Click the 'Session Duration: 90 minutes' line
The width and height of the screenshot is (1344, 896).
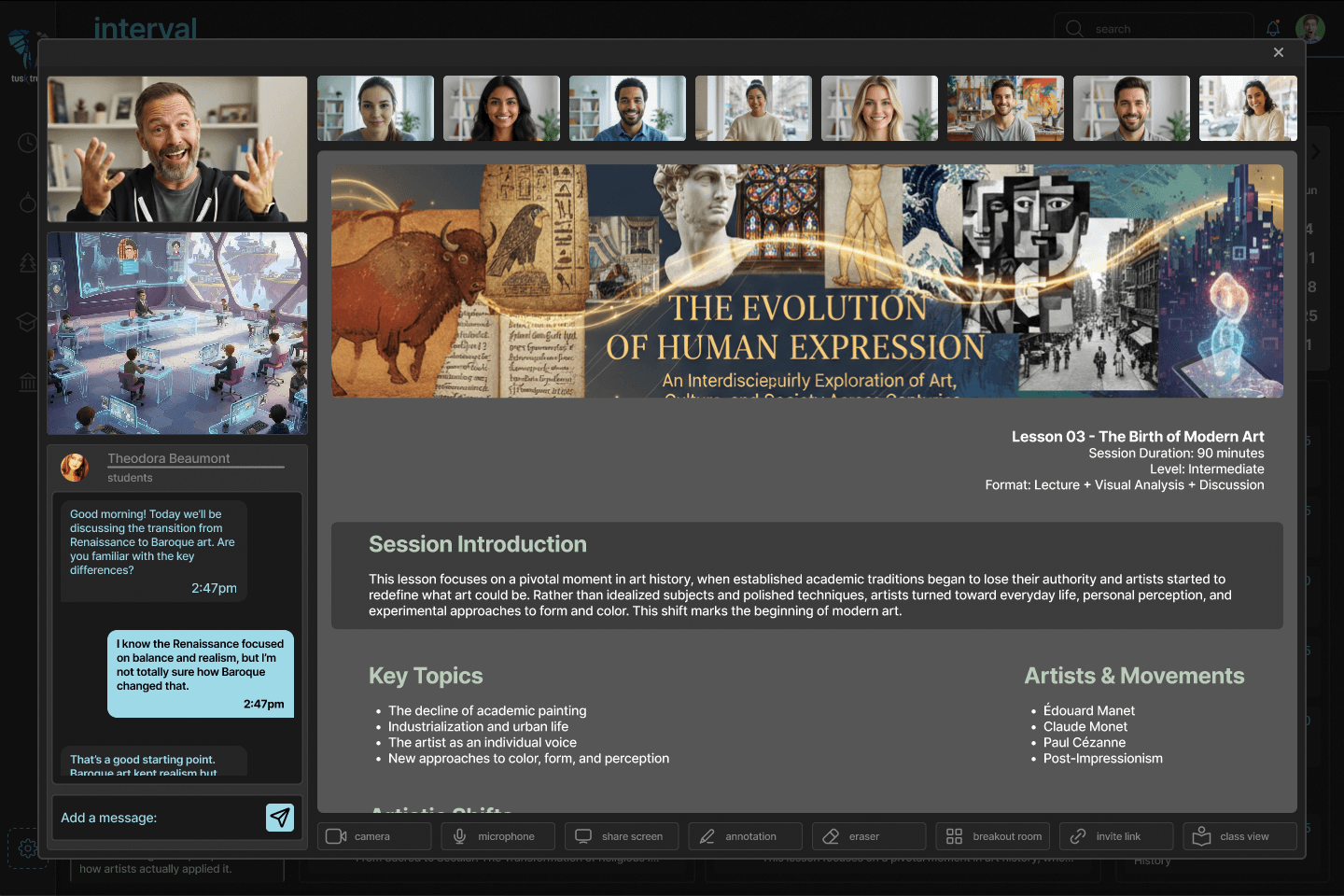pyautogui.click(x=1176, y=453)
